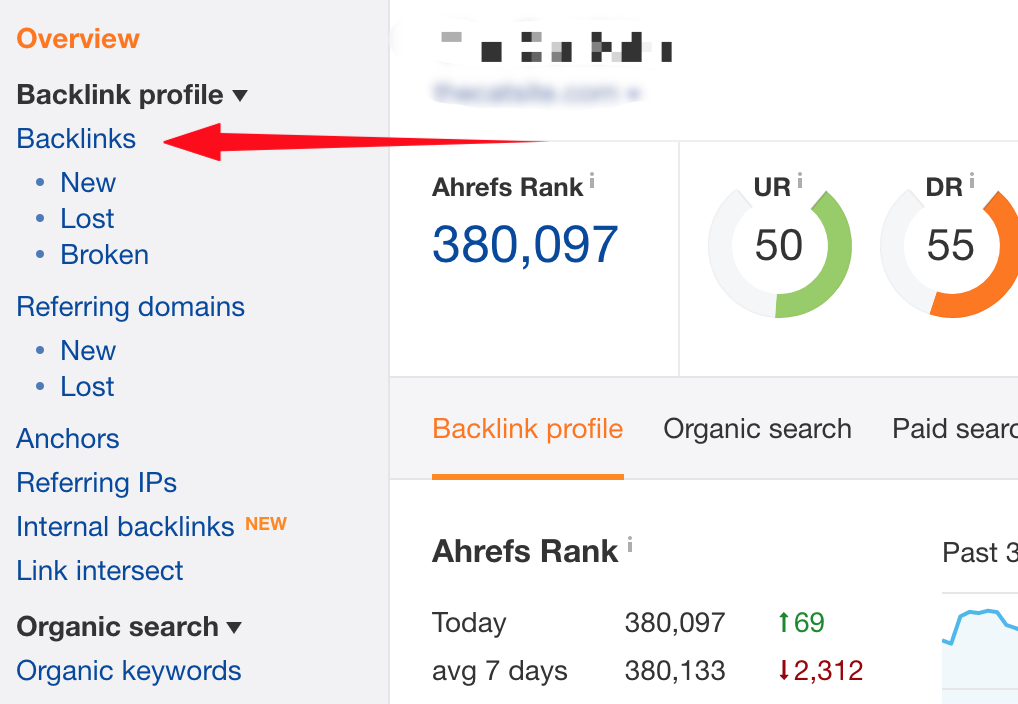Open the Overview page in sidebar
The width and height of the screenshot is (1018, 704).
(x=78, y=39)
